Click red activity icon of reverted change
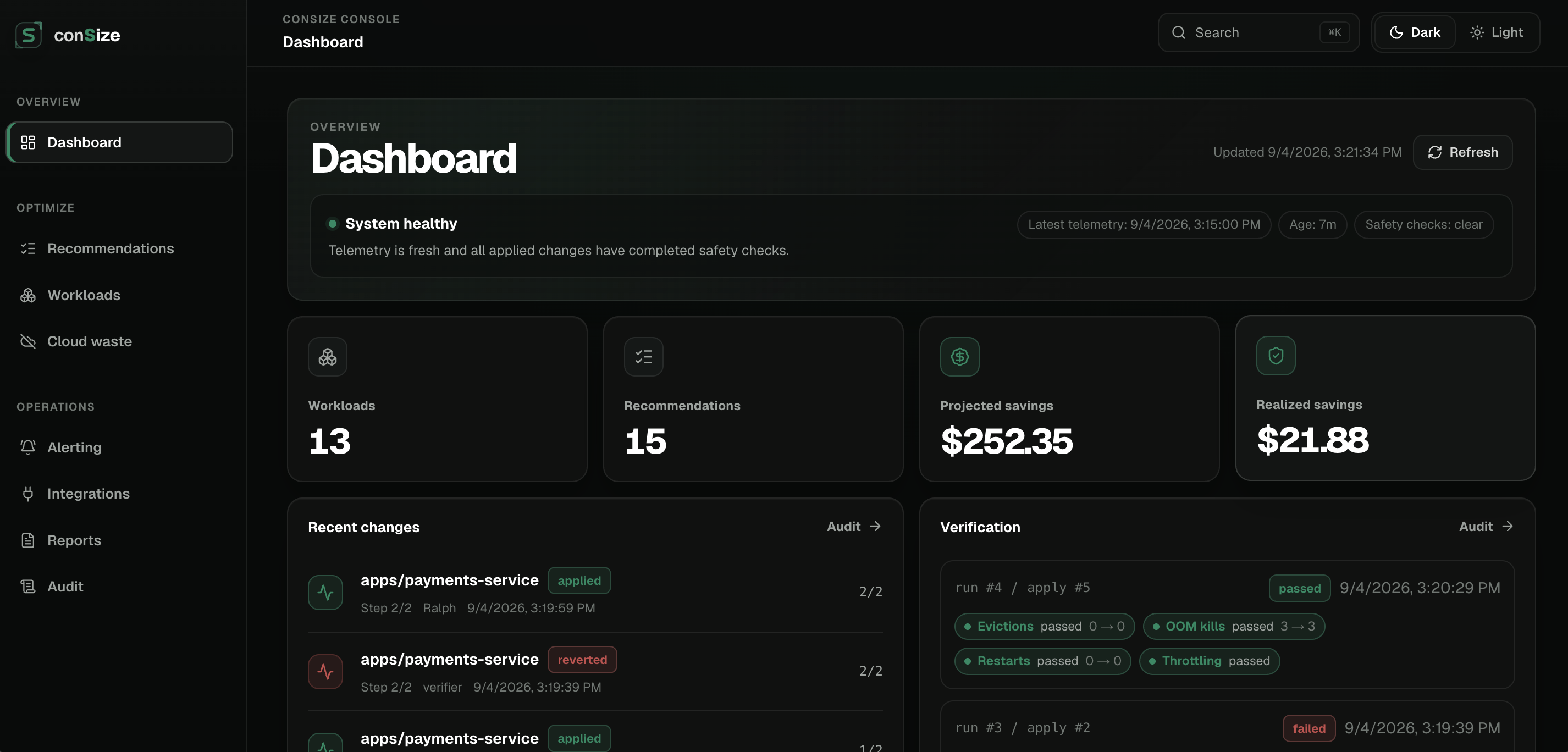 click(325, 672)
